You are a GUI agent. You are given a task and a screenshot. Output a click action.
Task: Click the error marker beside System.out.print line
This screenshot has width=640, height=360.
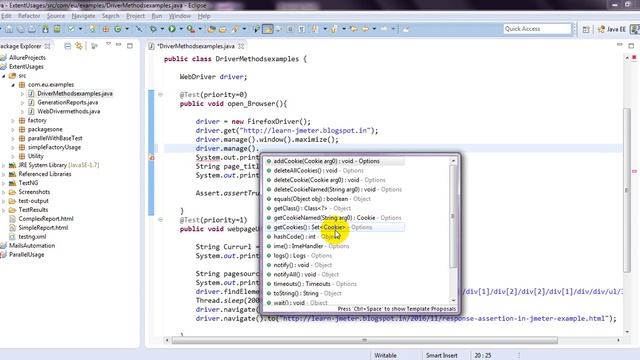pos(151,158)
